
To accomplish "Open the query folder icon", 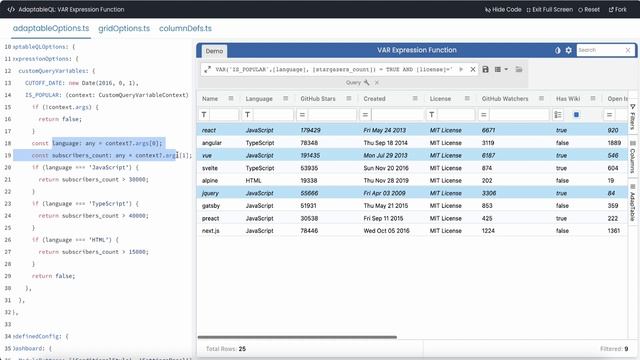I will 519,69.
